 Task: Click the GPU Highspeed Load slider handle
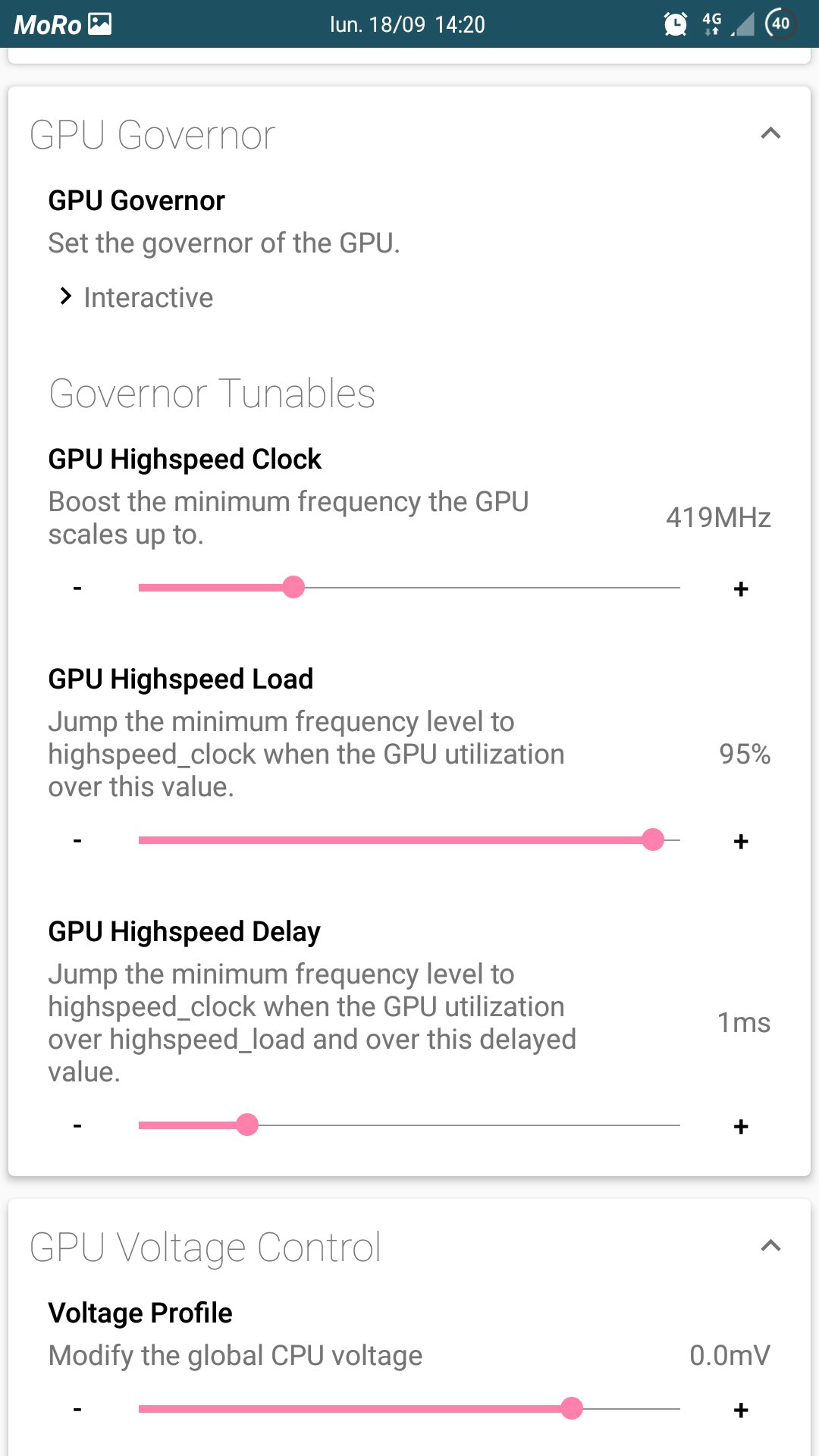[x=653, y=839]
